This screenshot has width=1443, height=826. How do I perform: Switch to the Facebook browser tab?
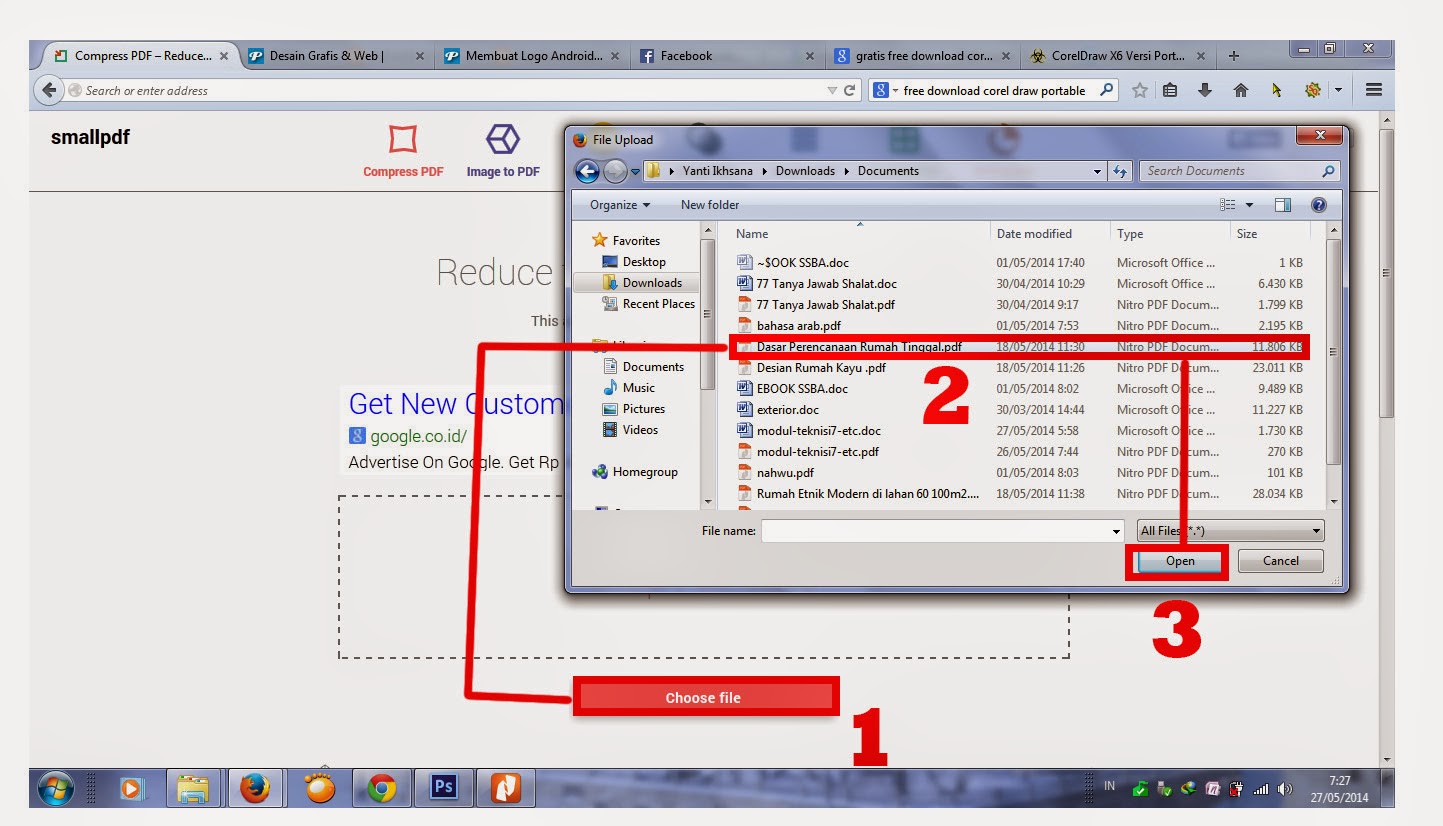point(686,55)
